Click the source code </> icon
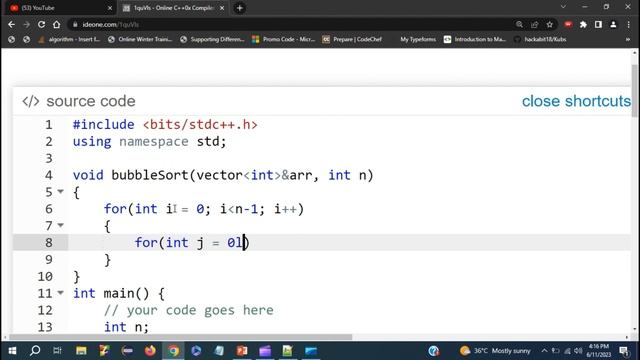This screenshot has width=640, height=360. point(31,101)
